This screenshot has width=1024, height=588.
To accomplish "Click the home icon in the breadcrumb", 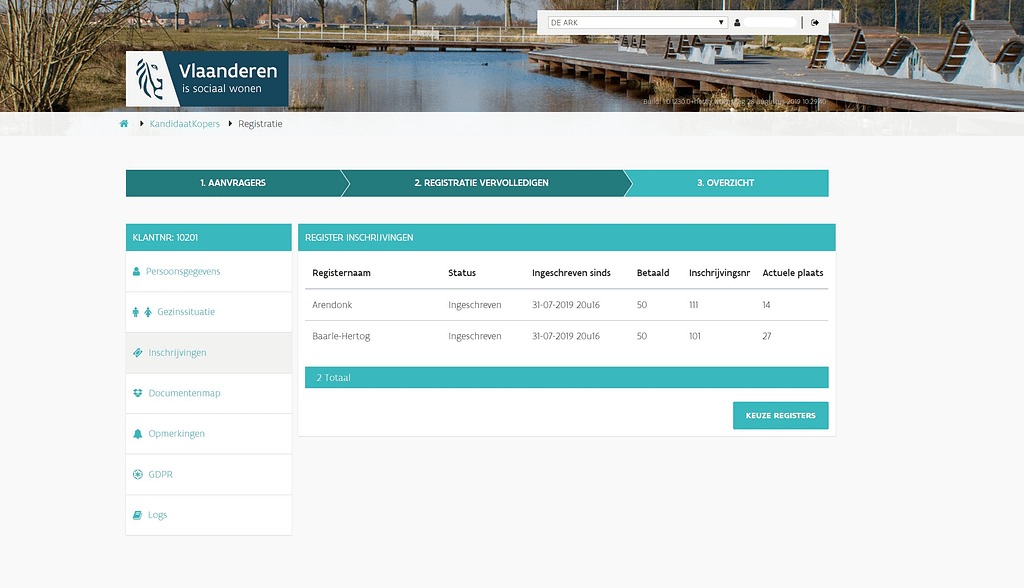I will [124, 124].
